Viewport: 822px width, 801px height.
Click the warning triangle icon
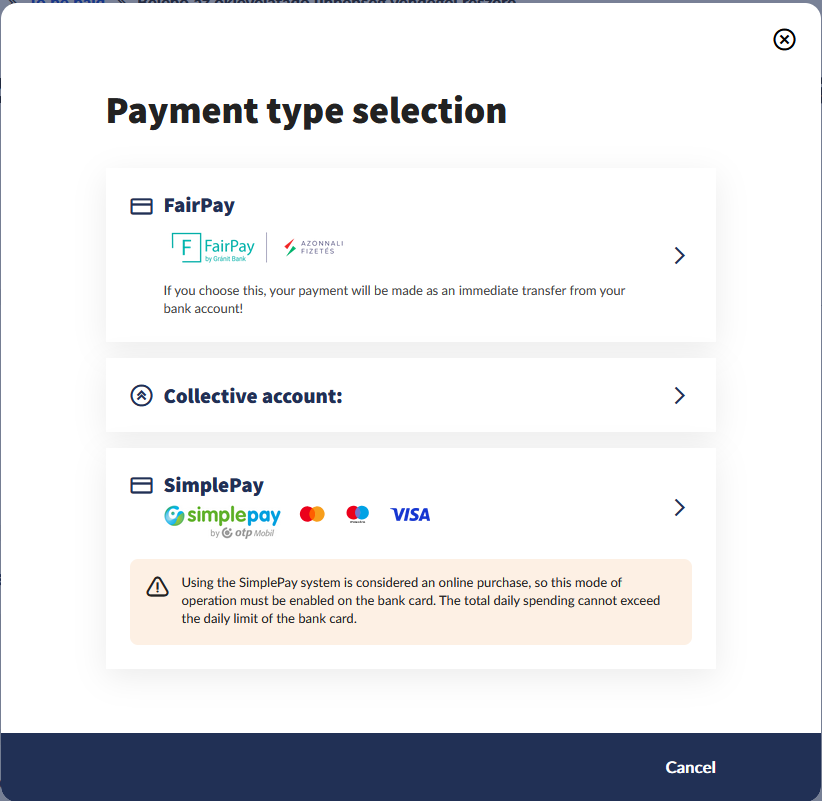click(157, 587)
